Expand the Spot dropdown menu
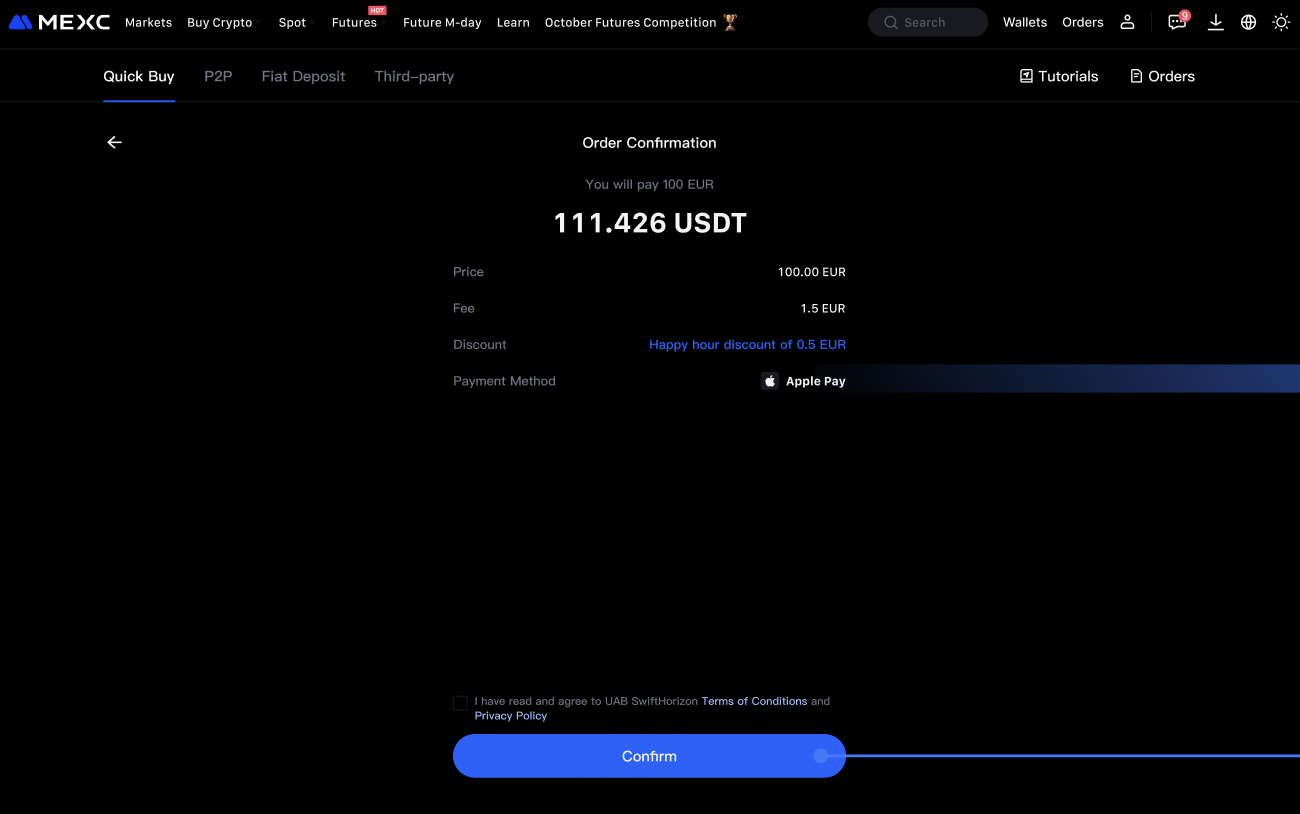The height and width of the screenshot is (814, 1300). [295, 22]
